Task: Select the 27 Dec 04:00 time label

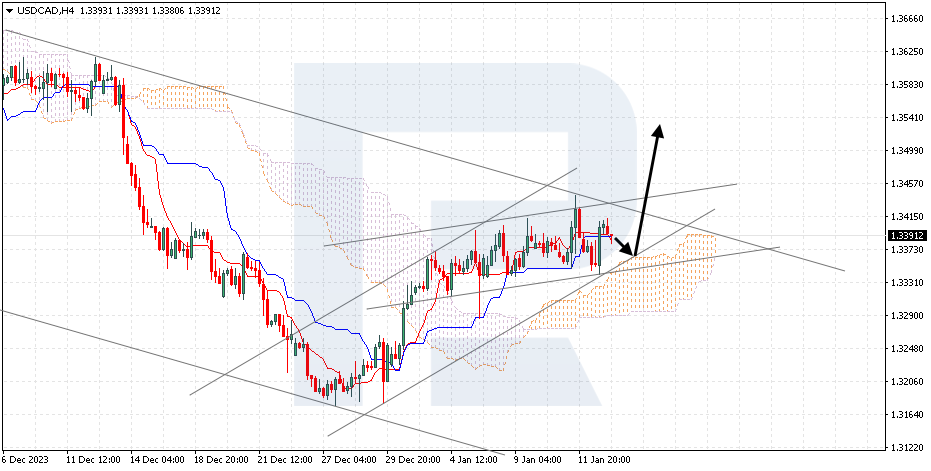Action: [347, 460]
